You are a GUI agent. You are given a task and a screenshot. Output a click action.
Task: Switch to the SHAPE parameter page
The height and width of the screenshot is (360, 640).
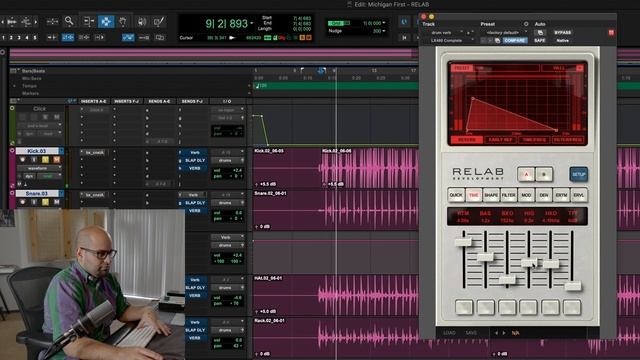[x=491, y=195]
